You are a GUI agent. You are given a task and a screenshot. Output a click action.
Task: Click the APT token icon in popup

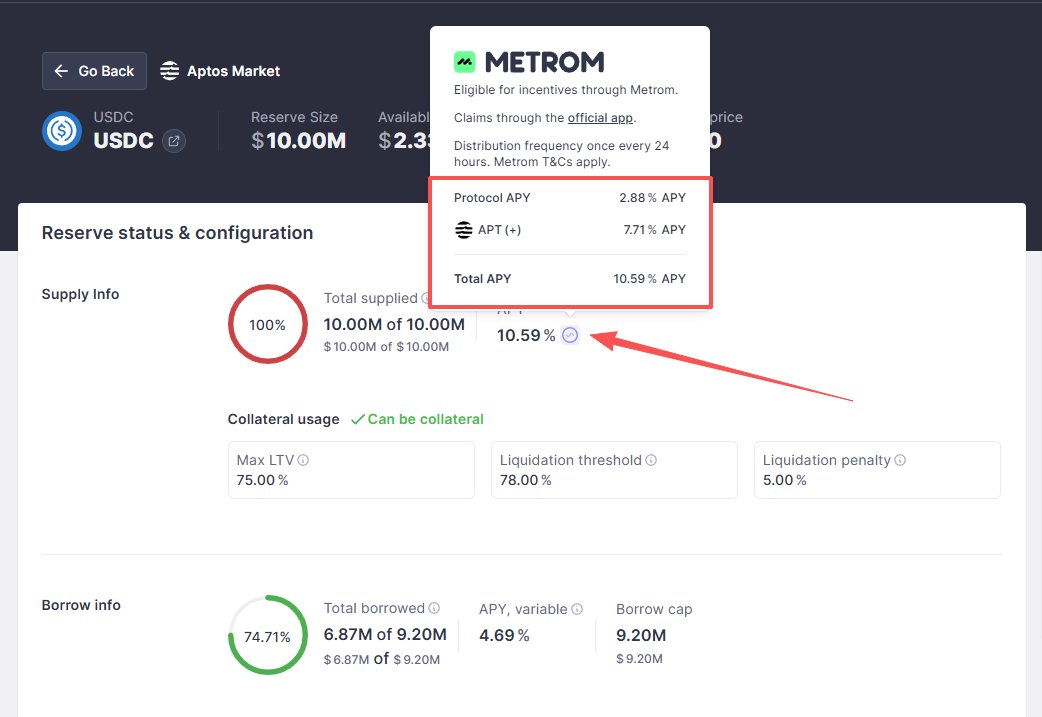(463, 230)
